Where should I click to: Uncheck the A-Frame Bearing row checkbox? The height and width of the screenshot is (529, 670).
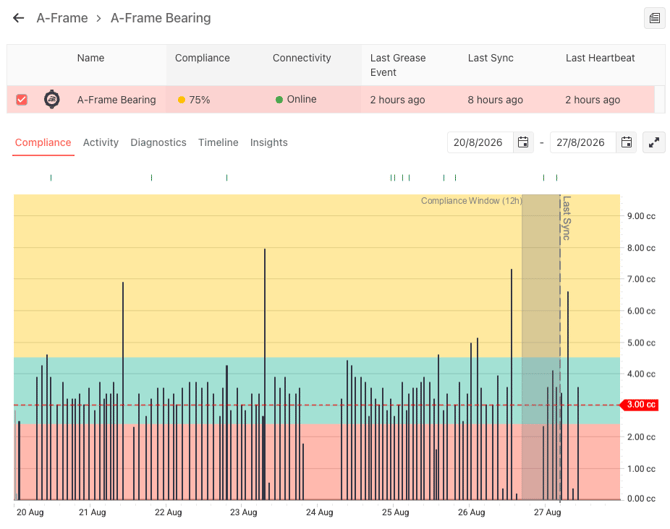(x=21, y=100)
